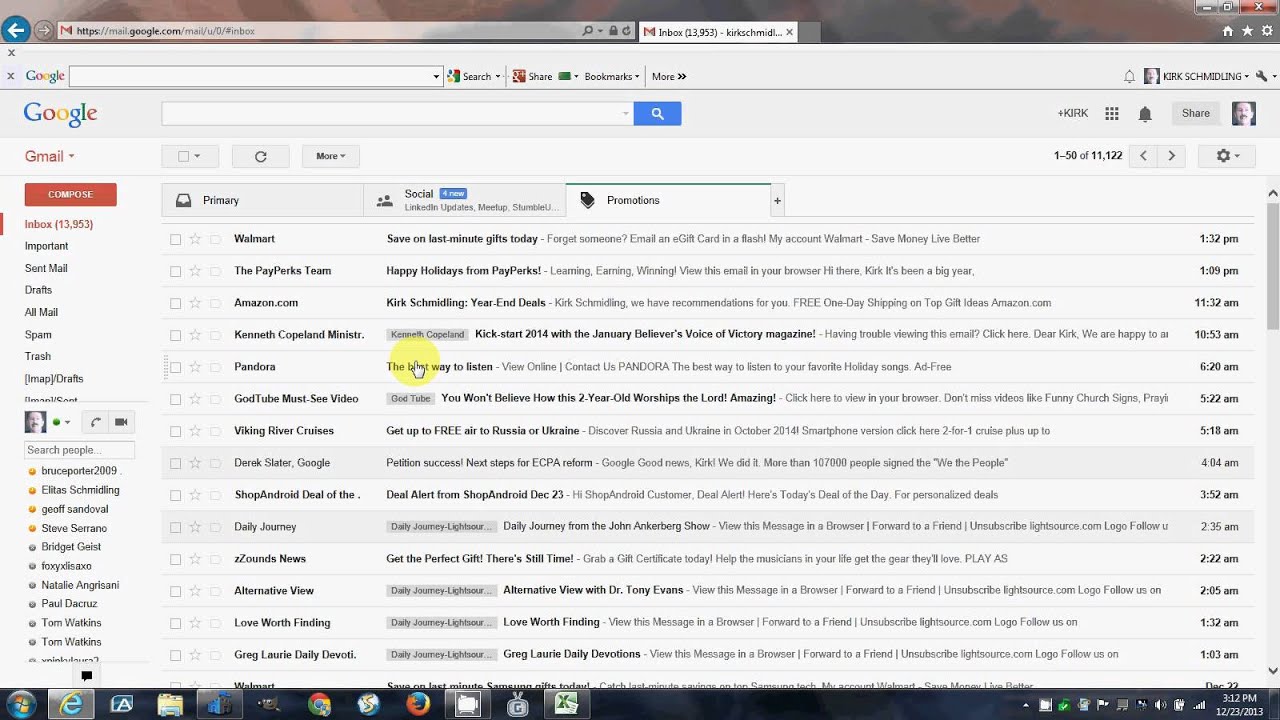
Task: Star the Amazon.com email
Action: click(195, 303)
